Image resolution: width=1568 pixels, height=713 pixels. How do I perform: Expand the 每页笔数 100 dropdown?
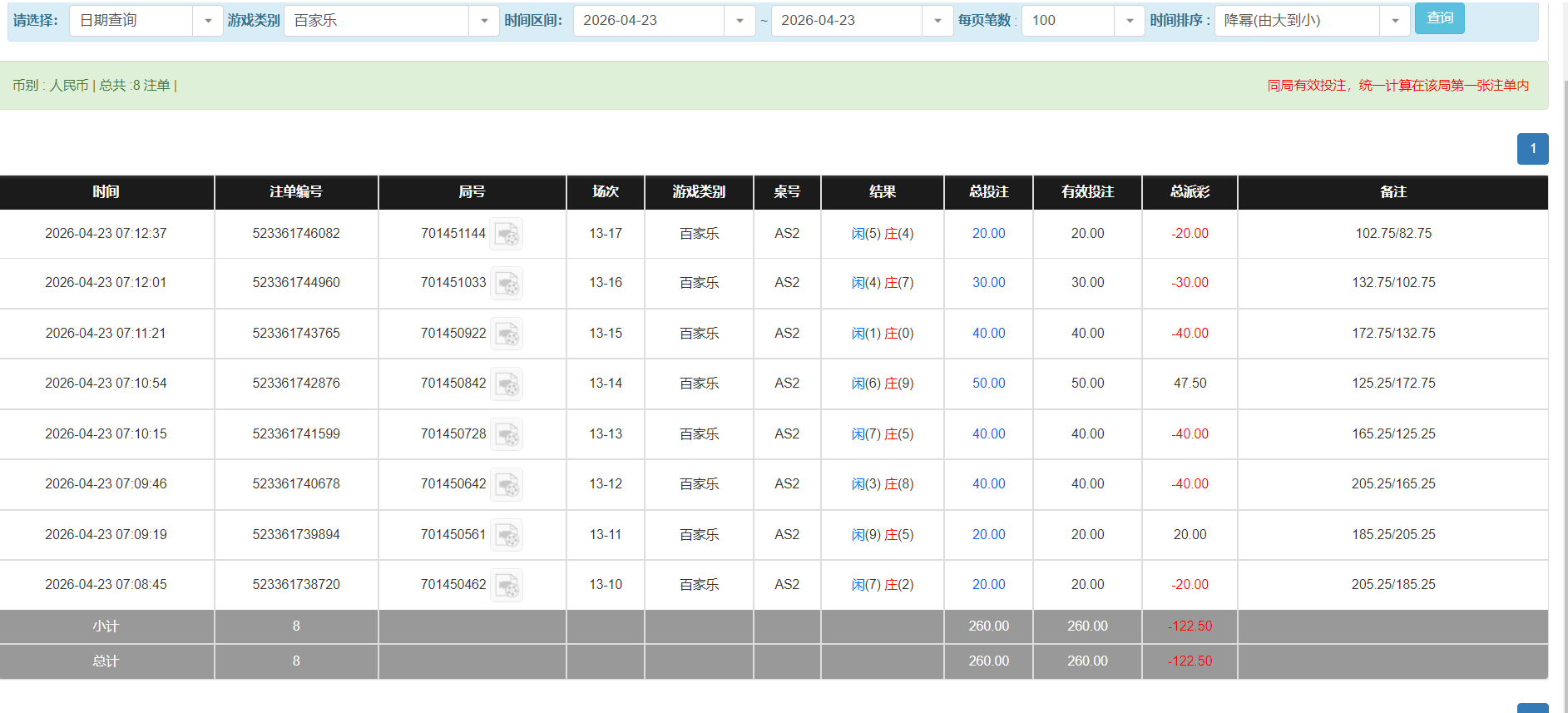pos(1129,21)
